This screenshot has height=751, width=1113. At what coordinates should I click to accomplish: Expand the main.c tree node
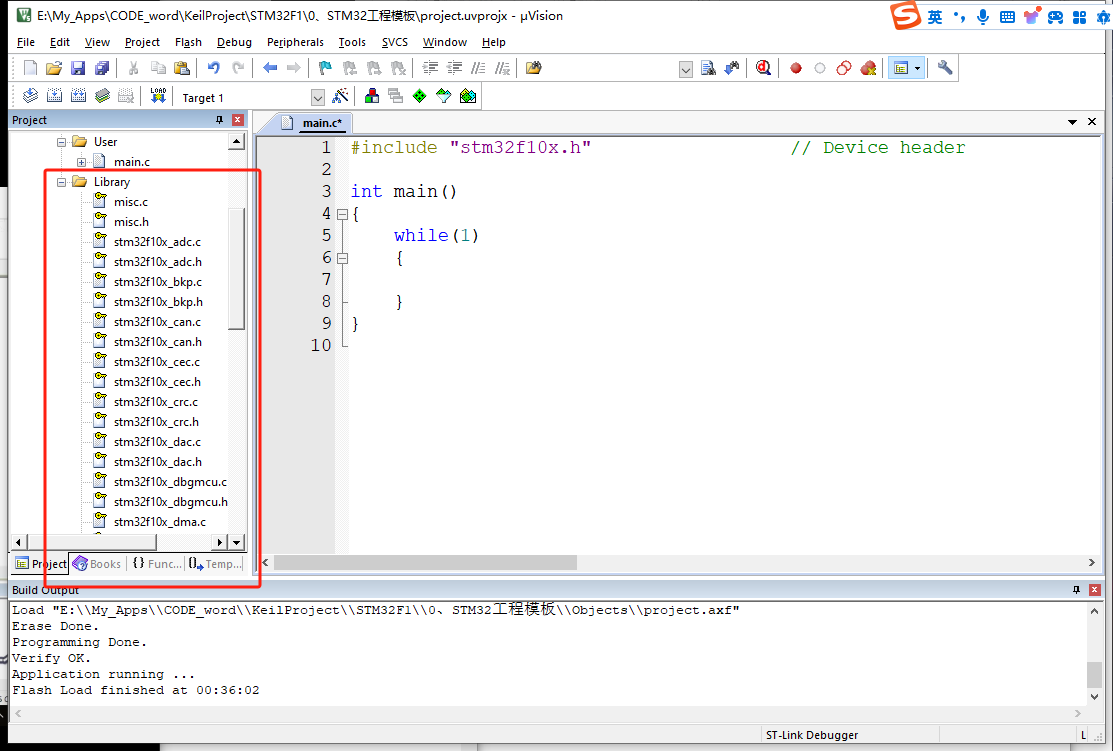pos(82,162)
